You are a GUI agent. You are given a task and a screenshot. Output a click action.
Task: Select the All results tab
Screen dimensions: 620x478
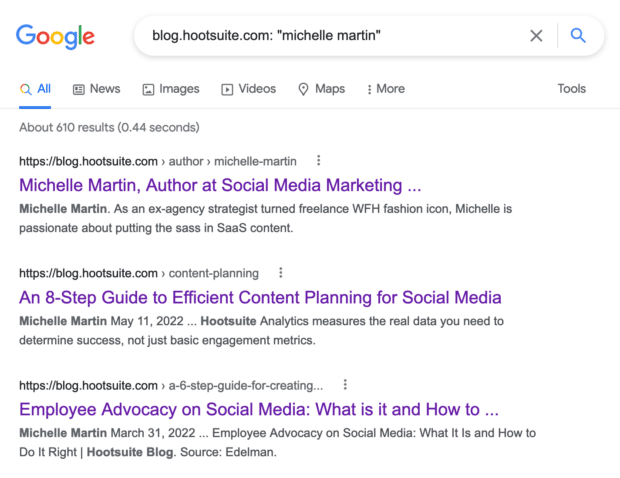(36, 89)
